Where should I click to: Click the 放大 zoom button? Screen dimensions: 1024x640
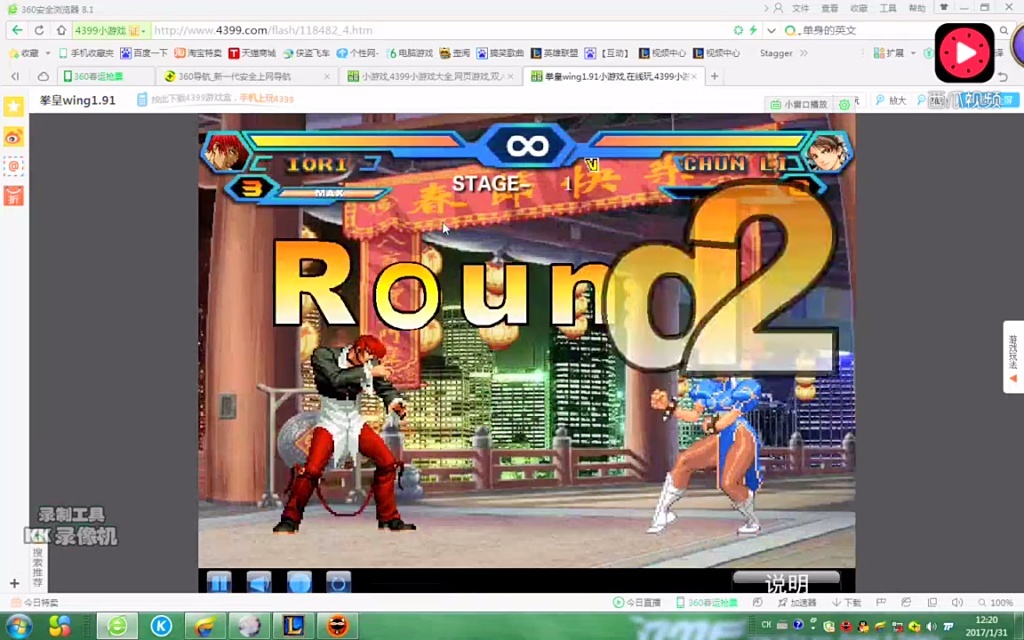pyautogui.click(x=891, y=100)
